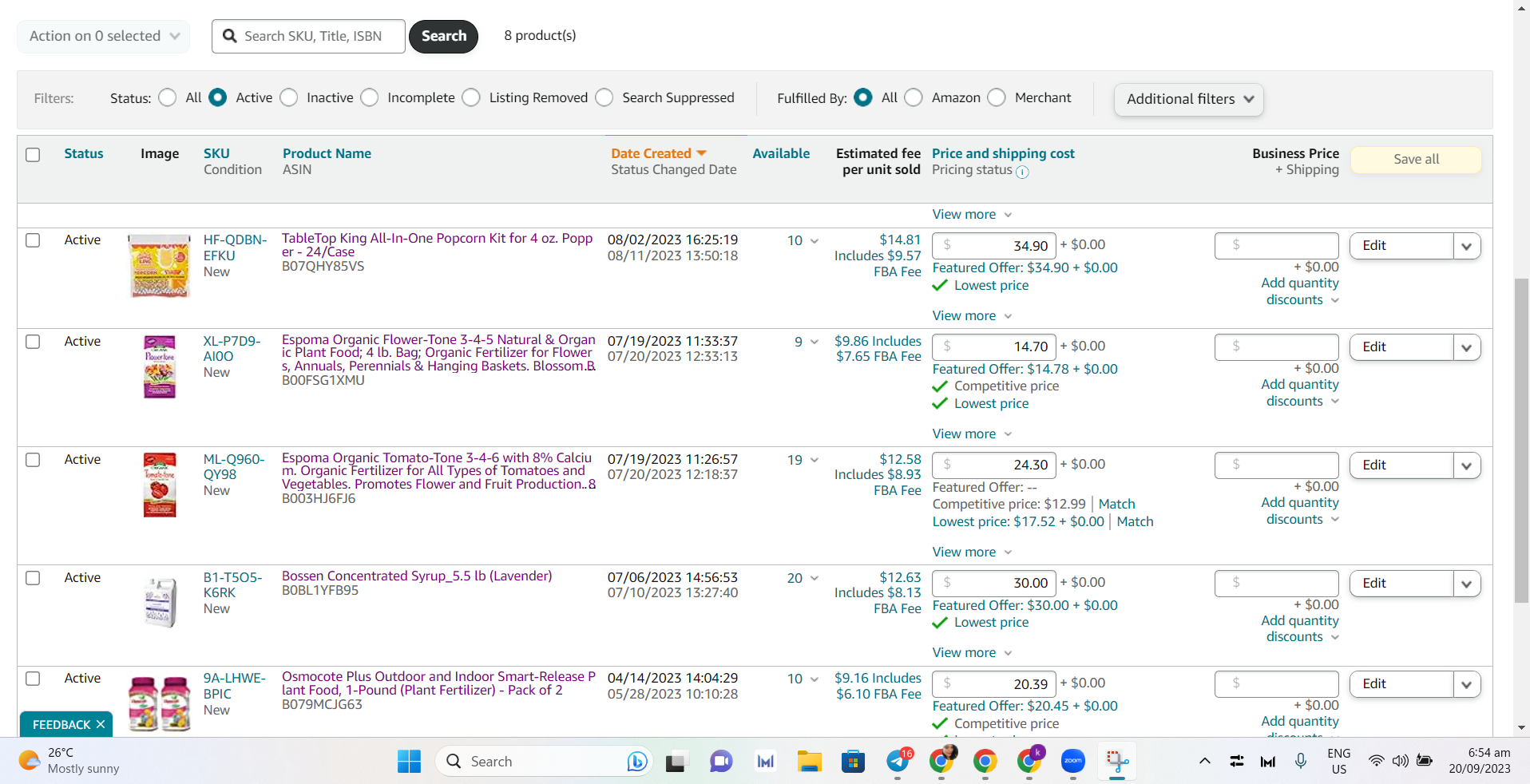This screenshot has height=784, width=1530.
Task: Open Edit dropdown arrow for Flower-Tone row
Action: click(1467, 347)
